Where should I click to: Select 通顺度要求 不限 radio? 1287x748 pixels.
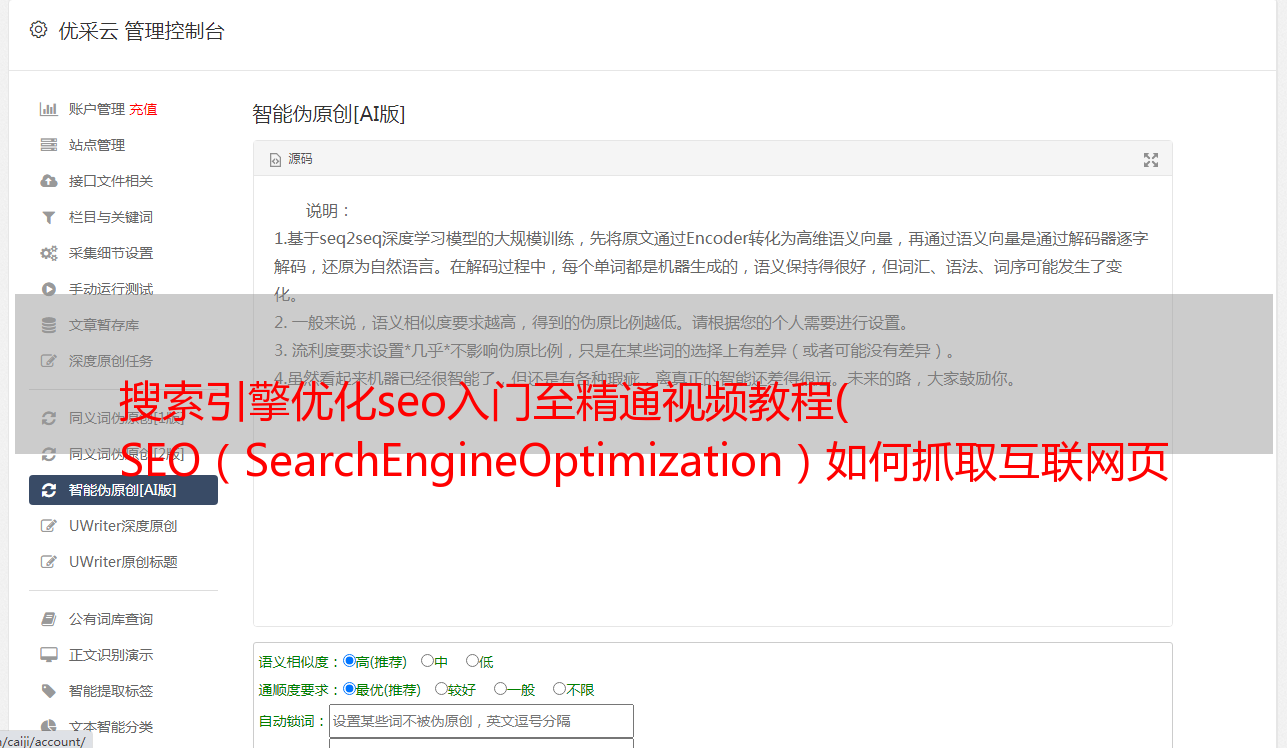(x=559, y=689)
